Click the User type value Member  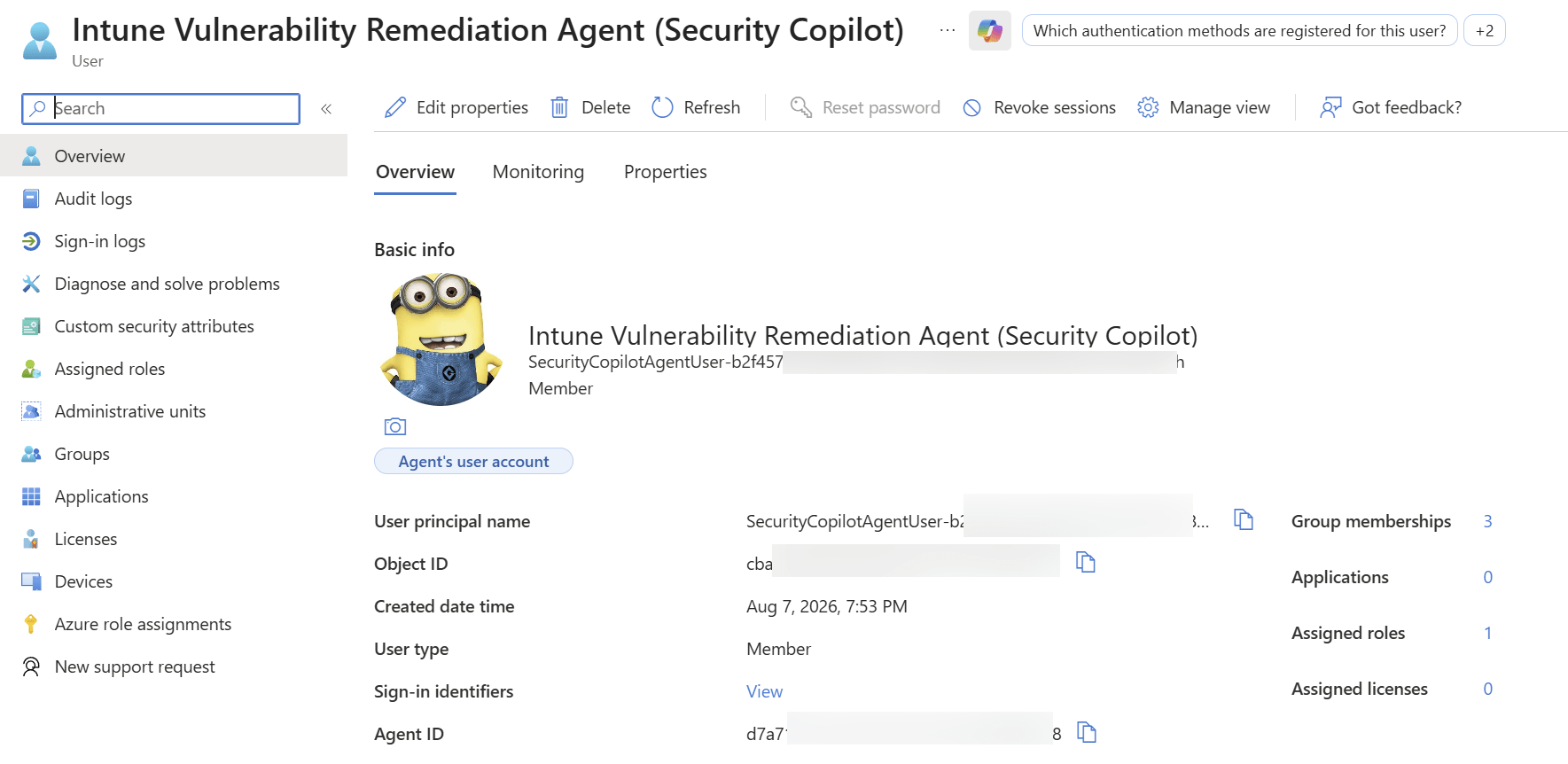(x=778, y=649)
